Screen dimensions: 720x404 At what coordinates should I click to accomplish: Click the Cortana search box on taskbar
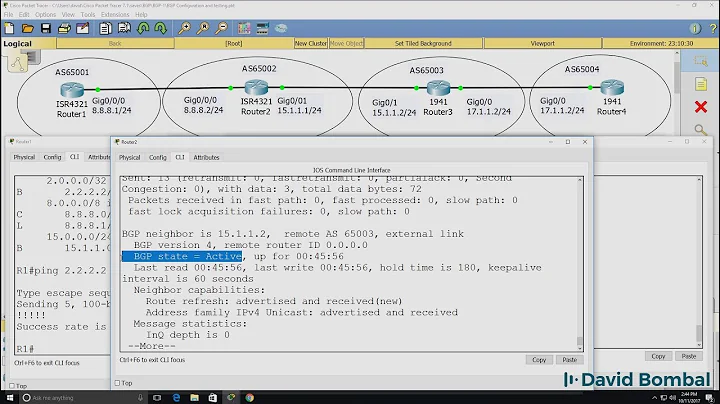pyautogui.click(x=83, y=398)
